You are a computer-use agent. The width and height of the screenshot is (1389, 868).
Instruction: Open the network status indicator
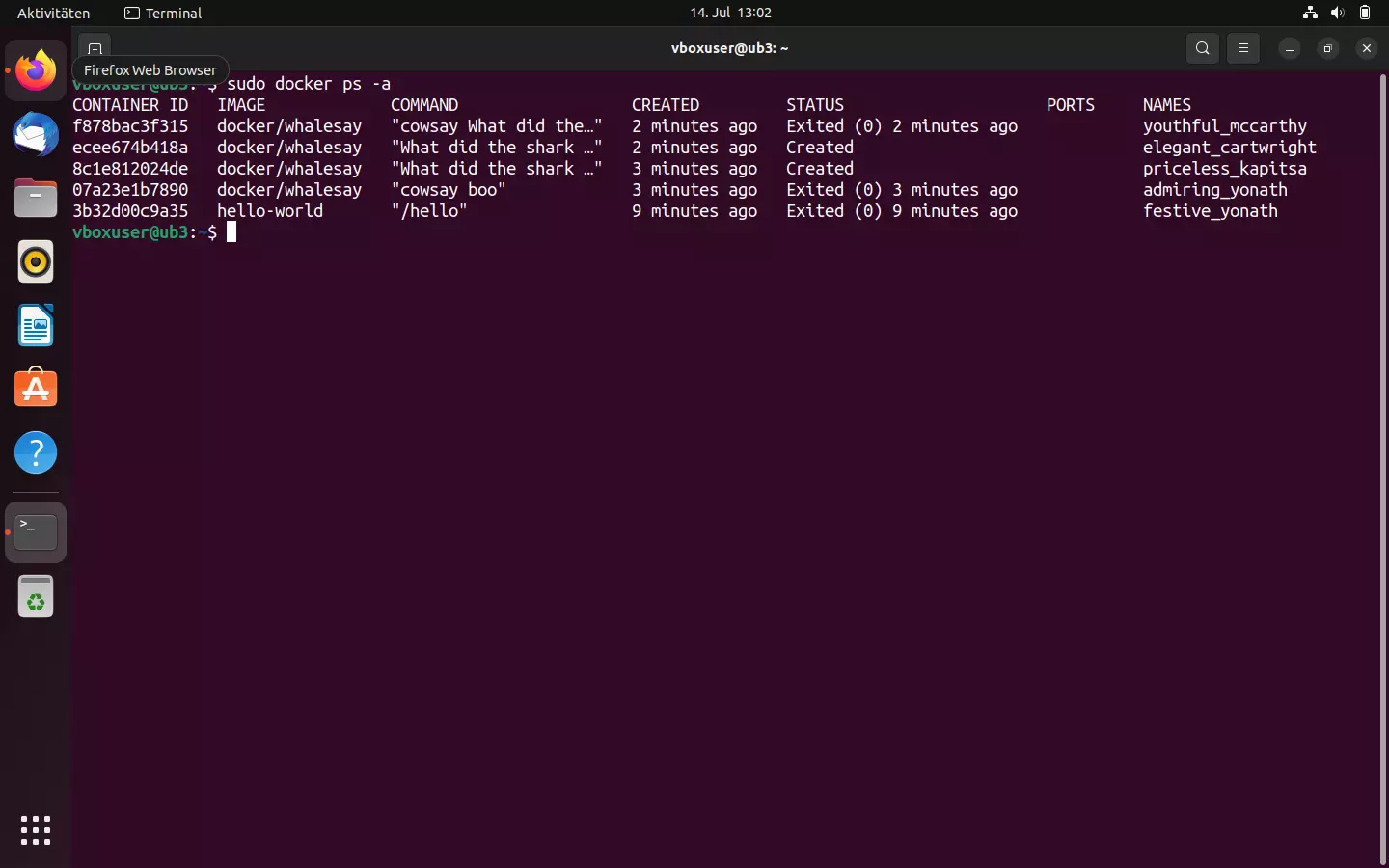1310,13
